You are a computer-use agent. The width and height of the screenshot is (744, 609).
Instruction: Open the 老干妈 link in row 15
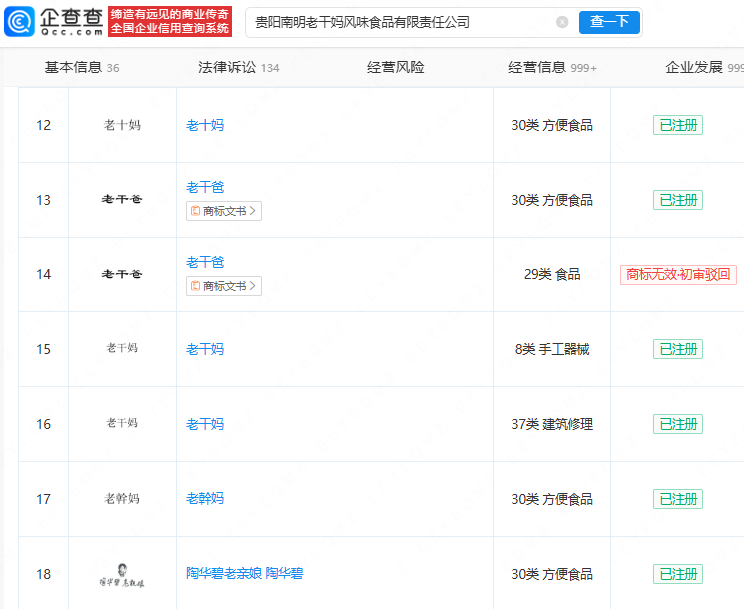205,349
